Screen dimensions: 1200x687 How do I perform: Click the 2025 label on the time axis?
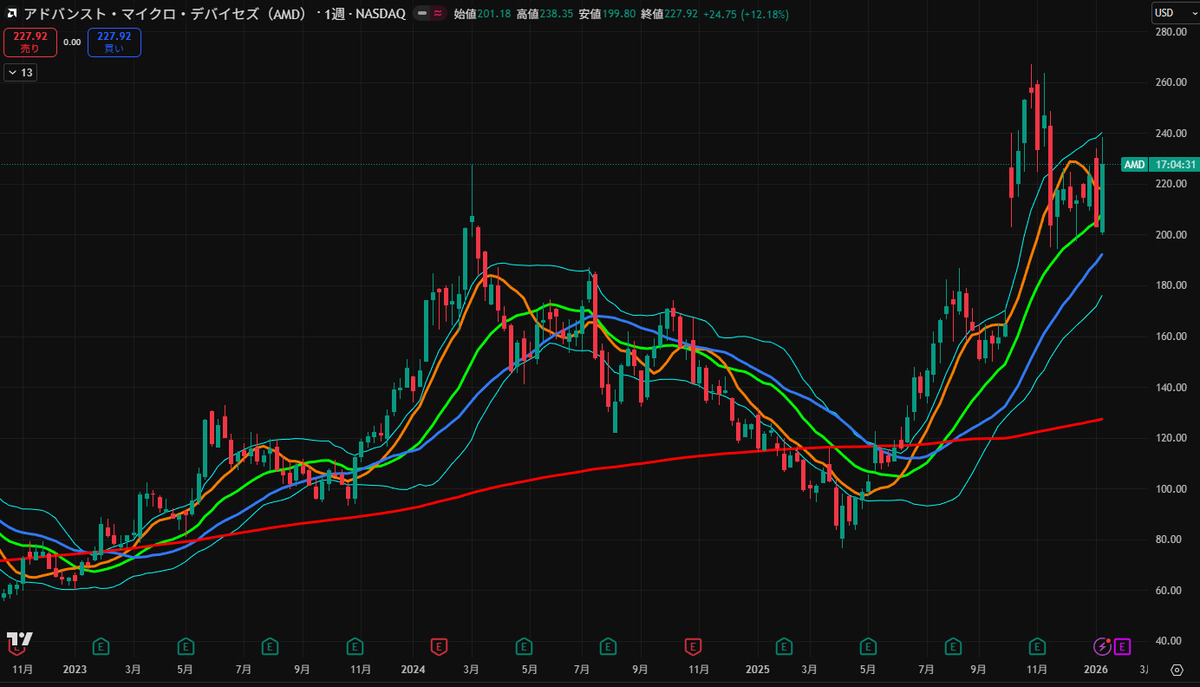(x=756, y=668)
